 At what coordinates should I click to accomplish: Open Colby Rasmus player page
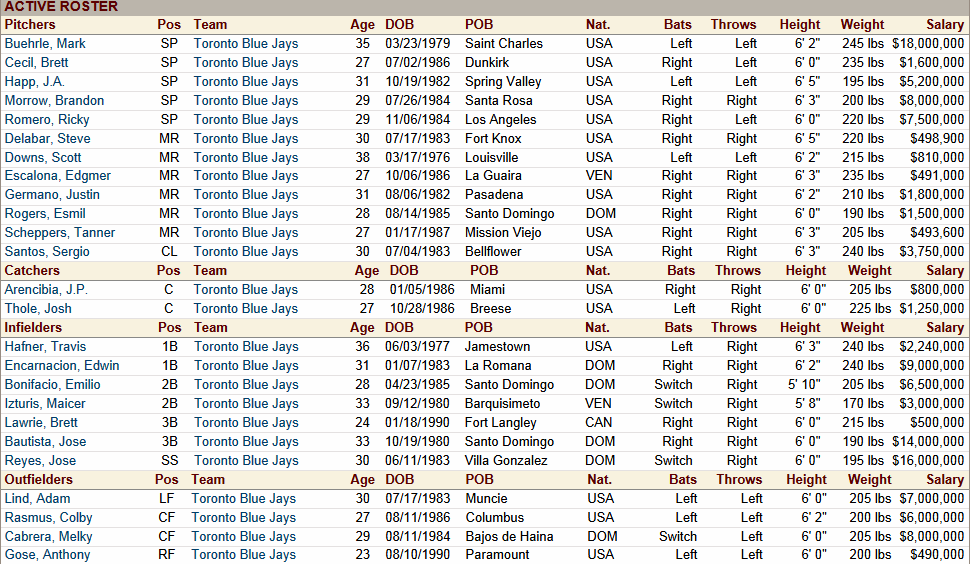coord(48,517)
